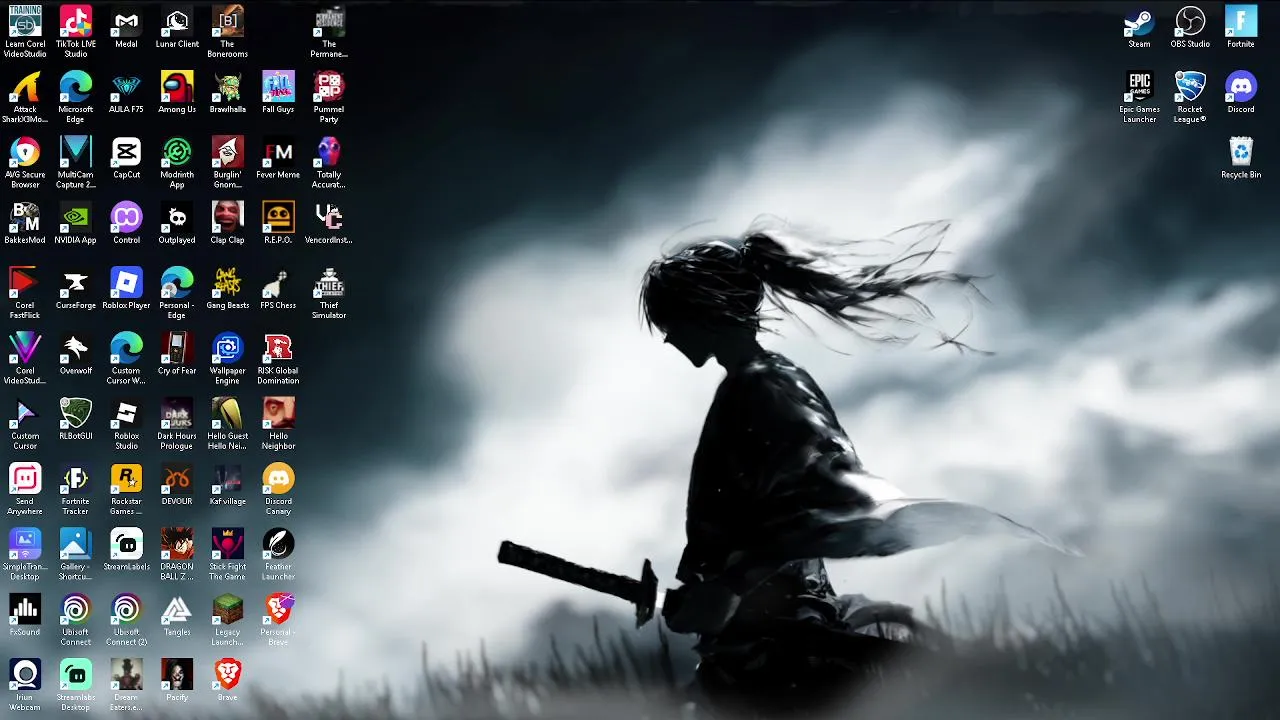Screen dimensions: 1280x720
Task: Open Lunar Client shortcut
Action: tap(177, 27)
